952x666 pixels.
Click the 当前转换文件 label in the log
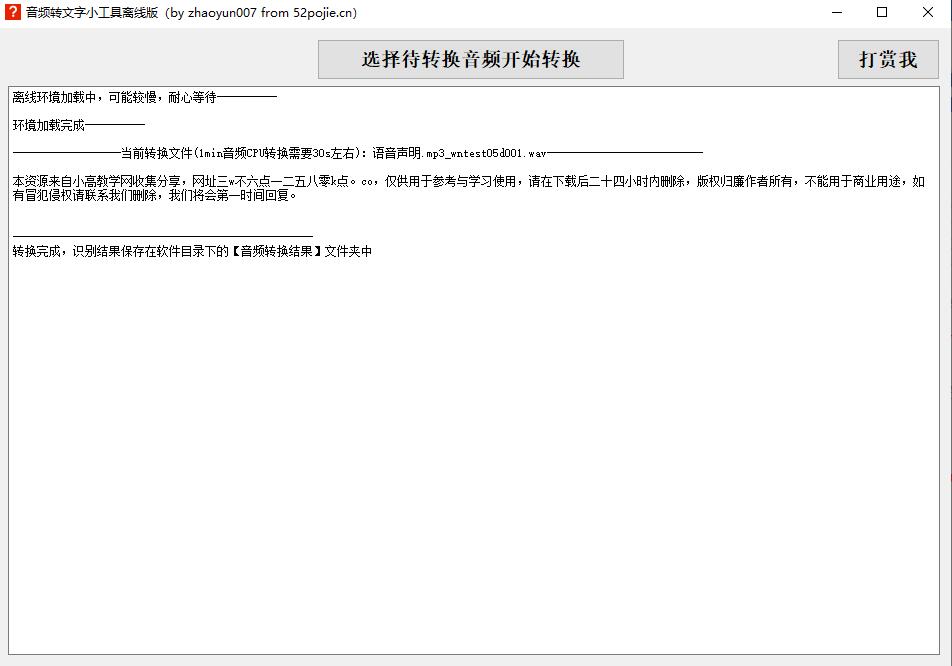[x=156, y=153]
